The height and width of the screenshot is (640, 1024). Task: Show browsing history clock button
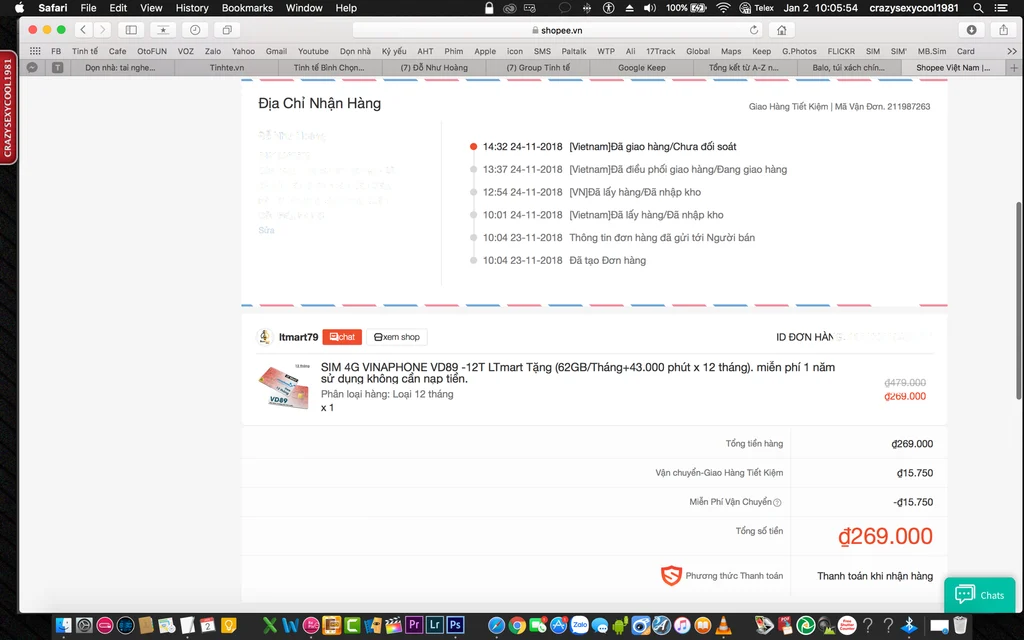pyautogui.click(x=195, y=30)
